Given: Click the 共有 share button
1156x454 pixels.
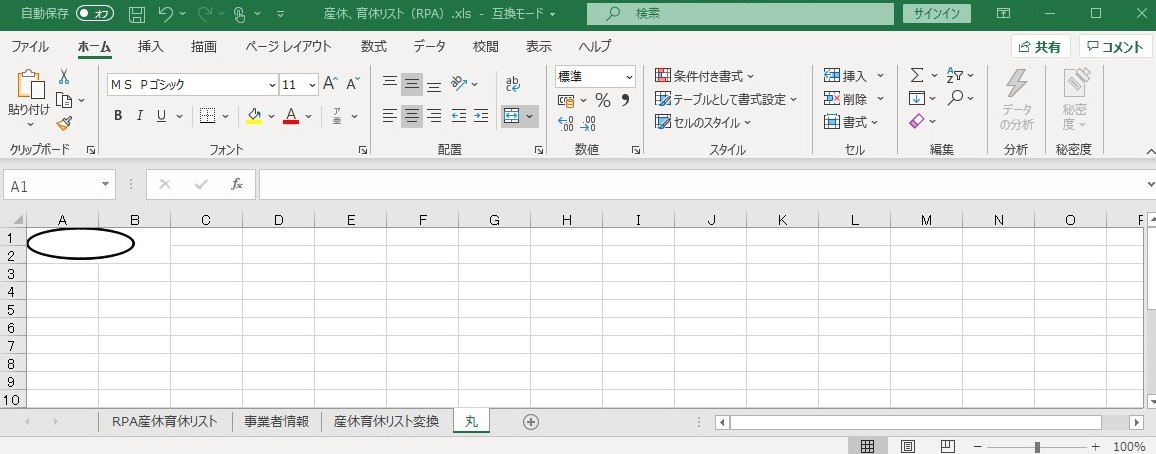Looking at the screenshot, I should (x=1040, y=47).
